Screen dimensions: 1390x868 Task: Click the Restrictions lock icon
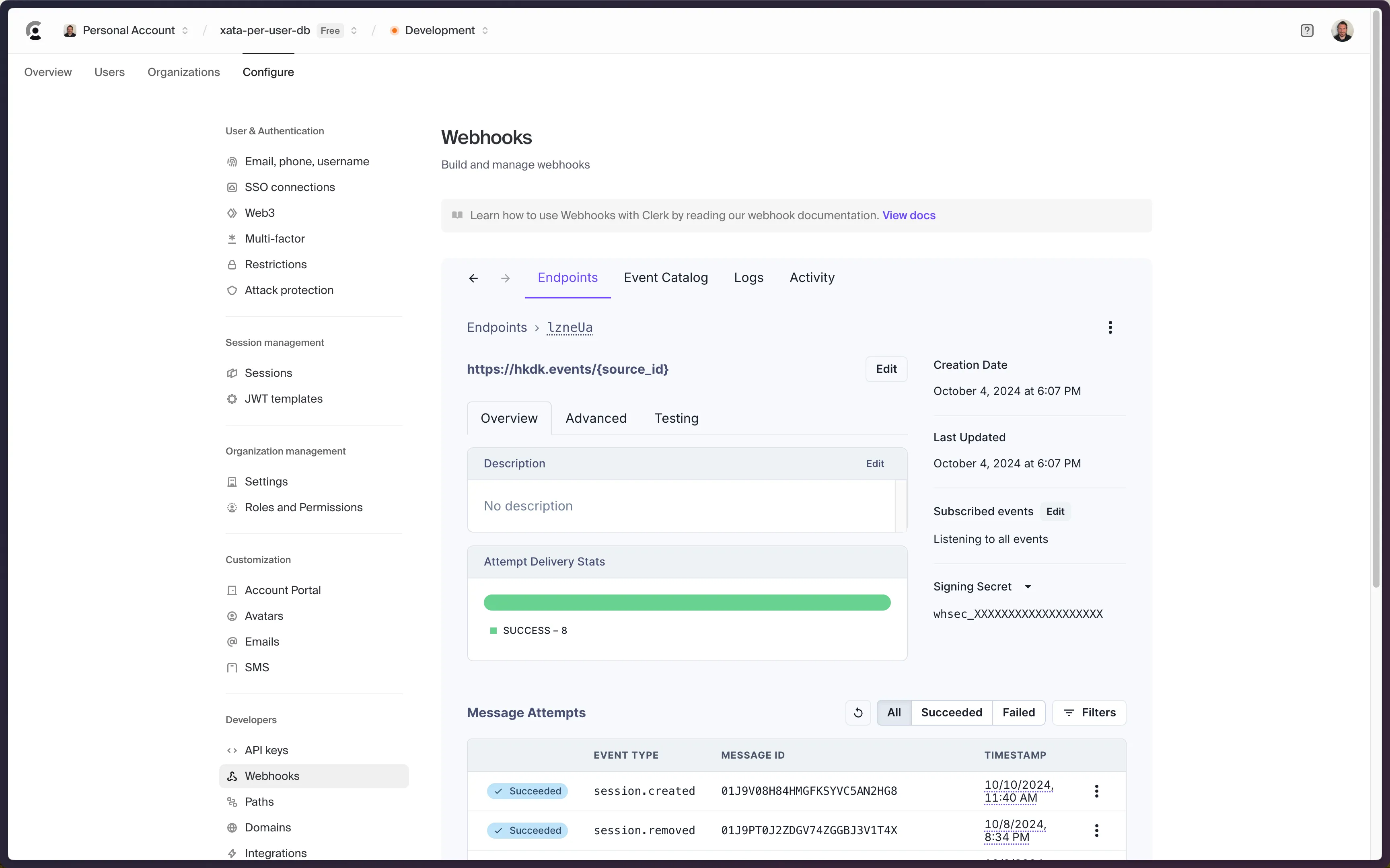click(232, 265)
